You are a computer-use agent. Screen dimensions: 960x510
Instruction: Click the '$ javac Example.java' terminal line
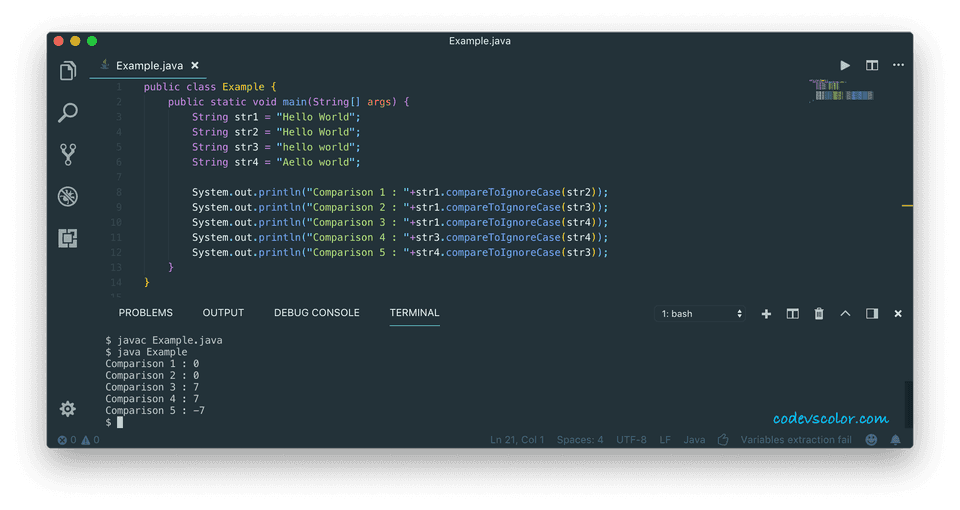pos(163,340)
